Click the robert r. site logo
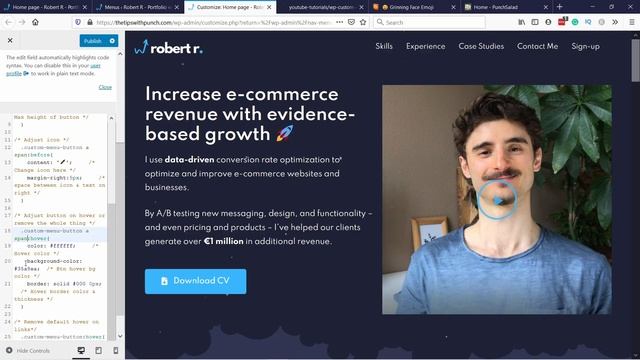 pyautogui.click(x=168, y=48)
